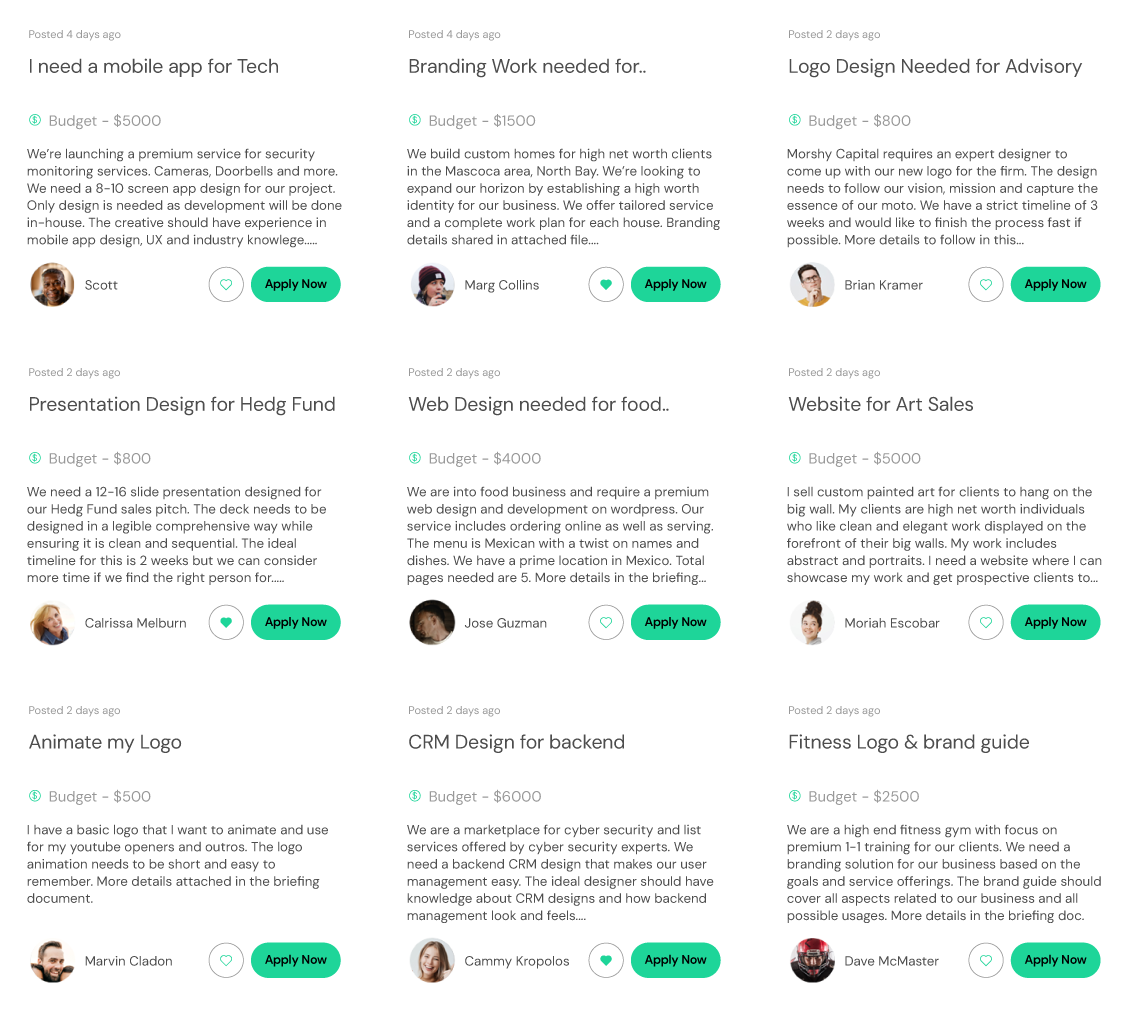
Task: Heart the Website for Art Sales listing
Action: (986, 623)
